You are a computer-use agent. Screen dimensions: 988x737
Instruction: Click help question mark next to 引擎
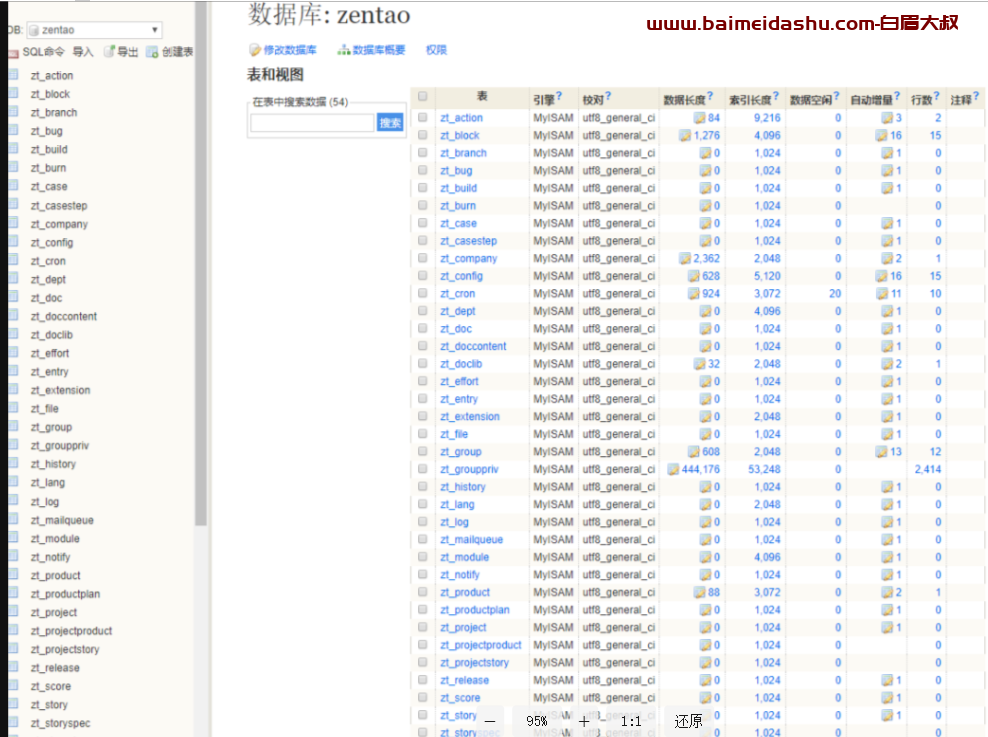560,97
